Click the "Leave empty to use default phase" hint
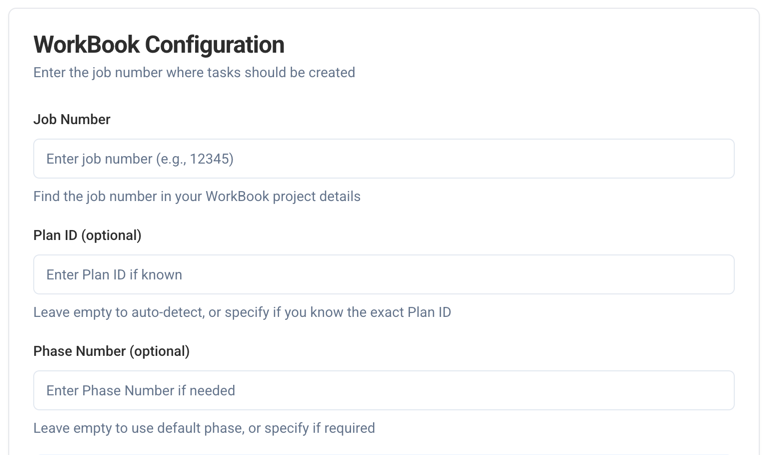 pos(204,428)
